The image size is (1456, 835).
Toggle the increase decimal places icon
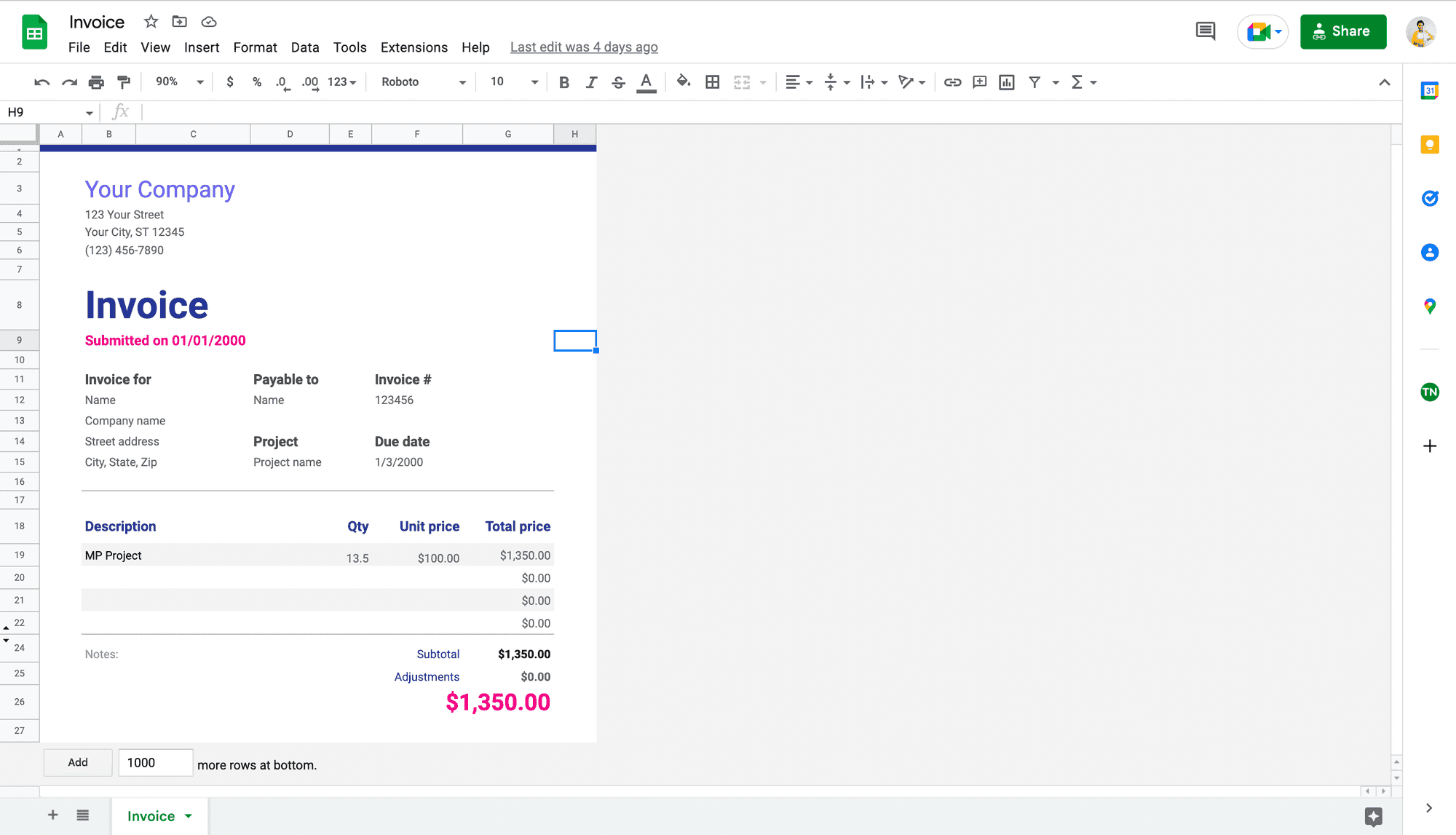point(311,81)
